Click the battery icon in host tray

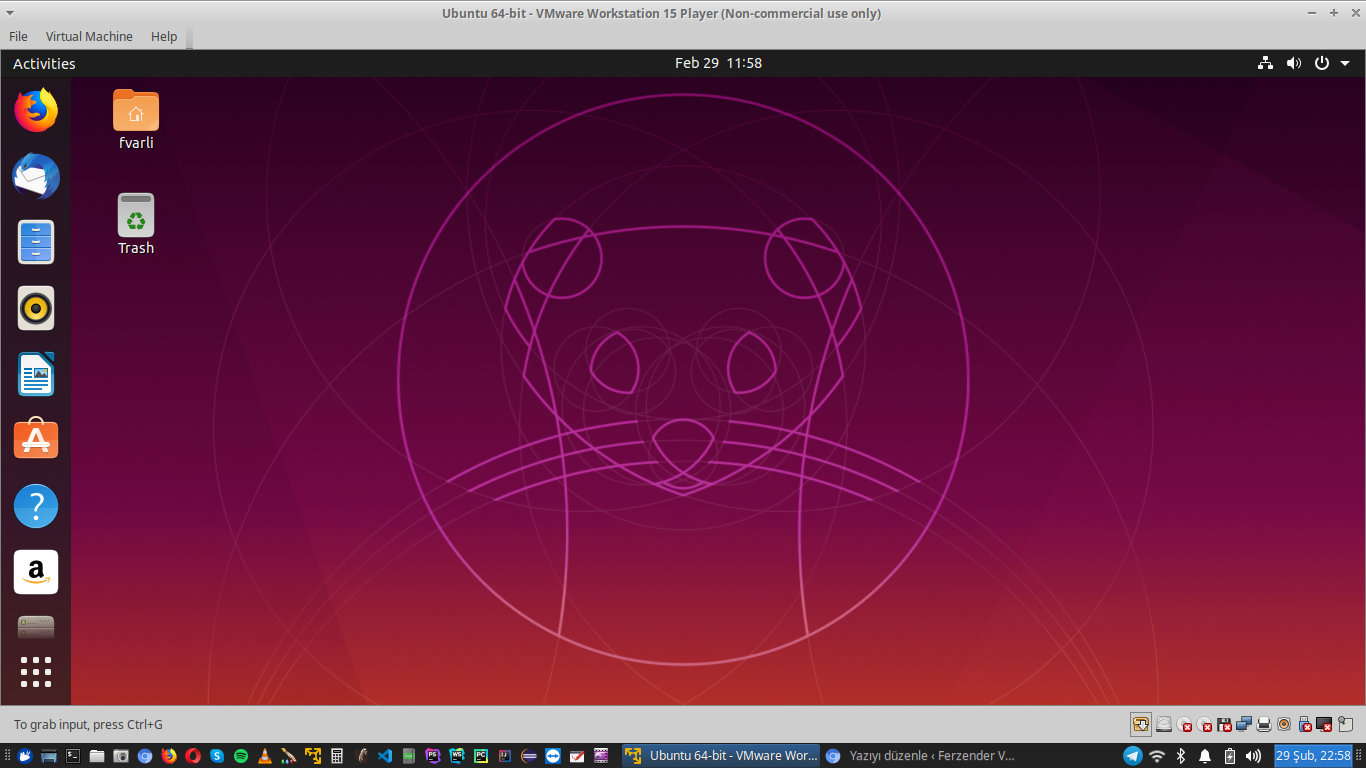(1230, 756)
